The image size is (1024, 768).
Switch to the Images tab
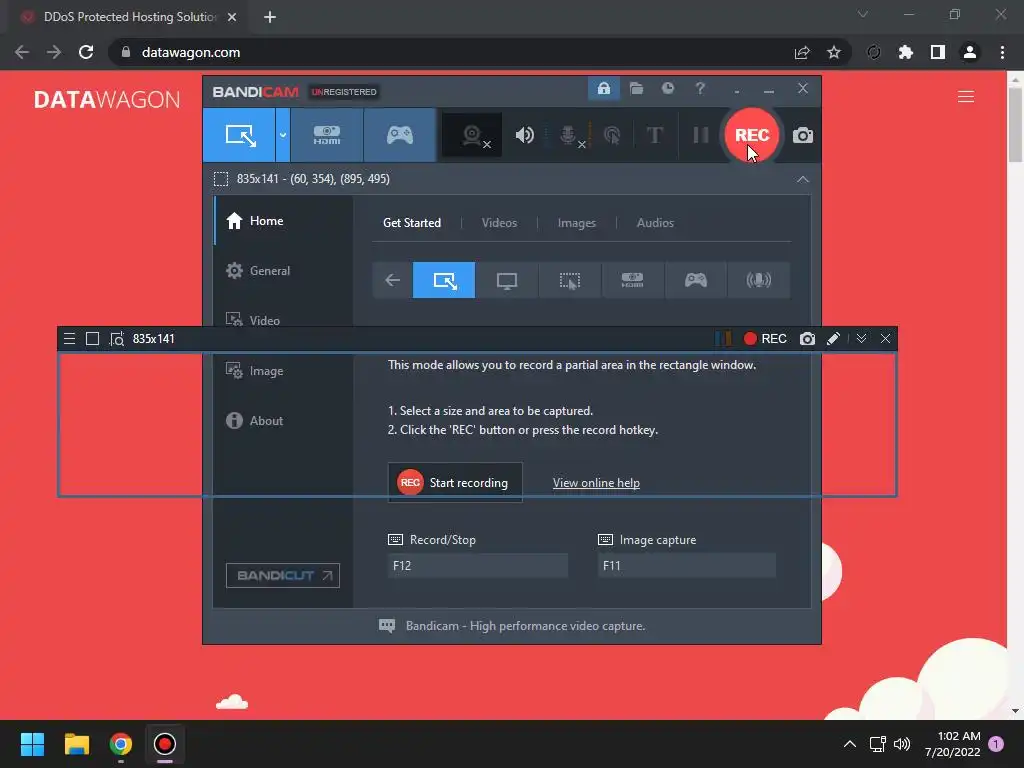576,223
